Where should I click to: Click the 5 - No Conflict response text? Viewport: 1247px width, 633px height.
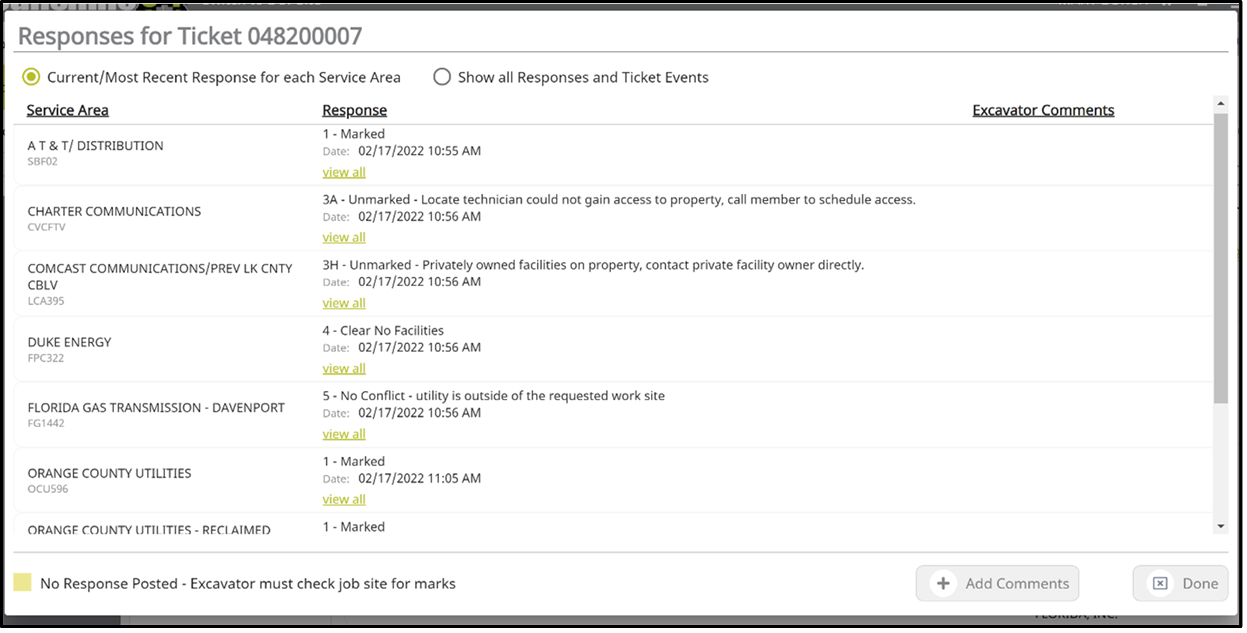[x=493, y=396]
